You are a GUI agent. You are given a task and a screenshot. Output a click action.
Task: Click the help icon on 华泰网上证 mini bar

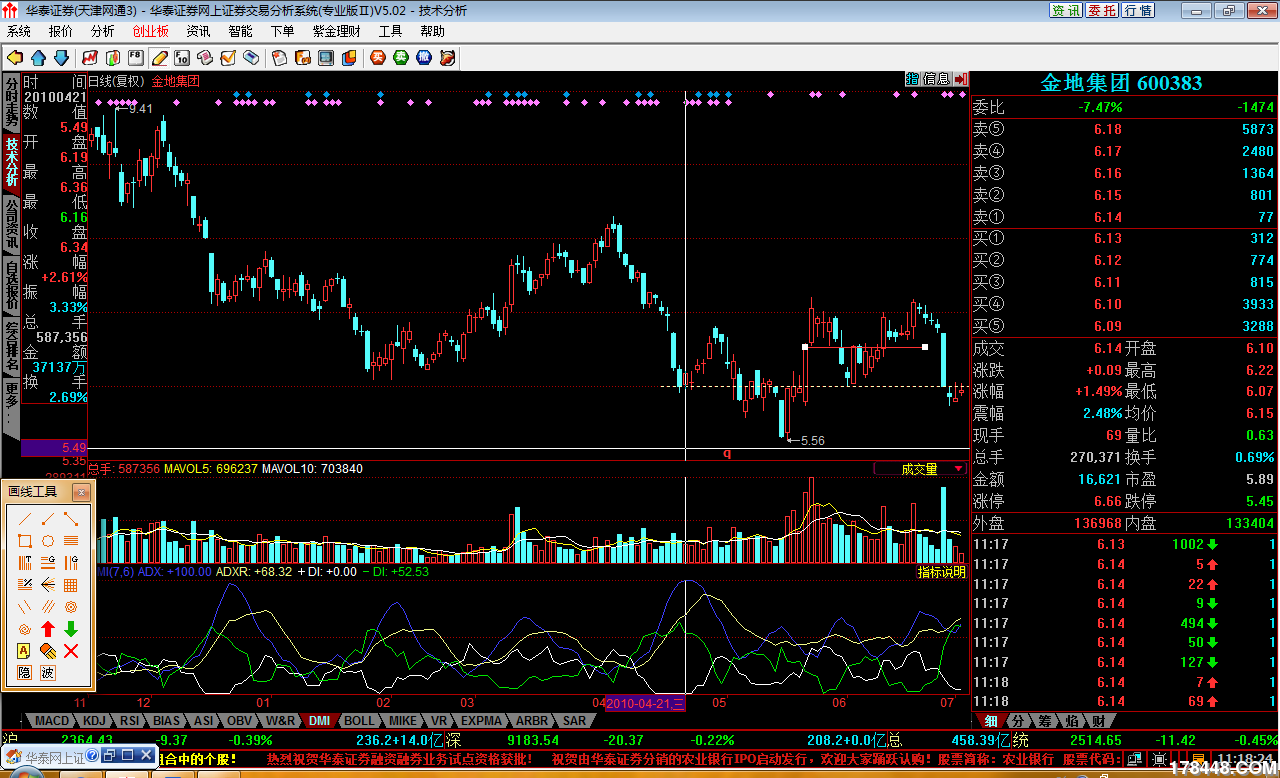coord(92,755)
